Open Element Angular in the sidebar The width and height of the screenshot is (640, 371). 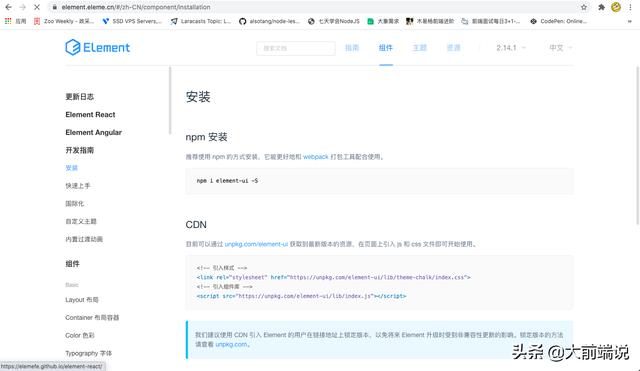(93, 132)
